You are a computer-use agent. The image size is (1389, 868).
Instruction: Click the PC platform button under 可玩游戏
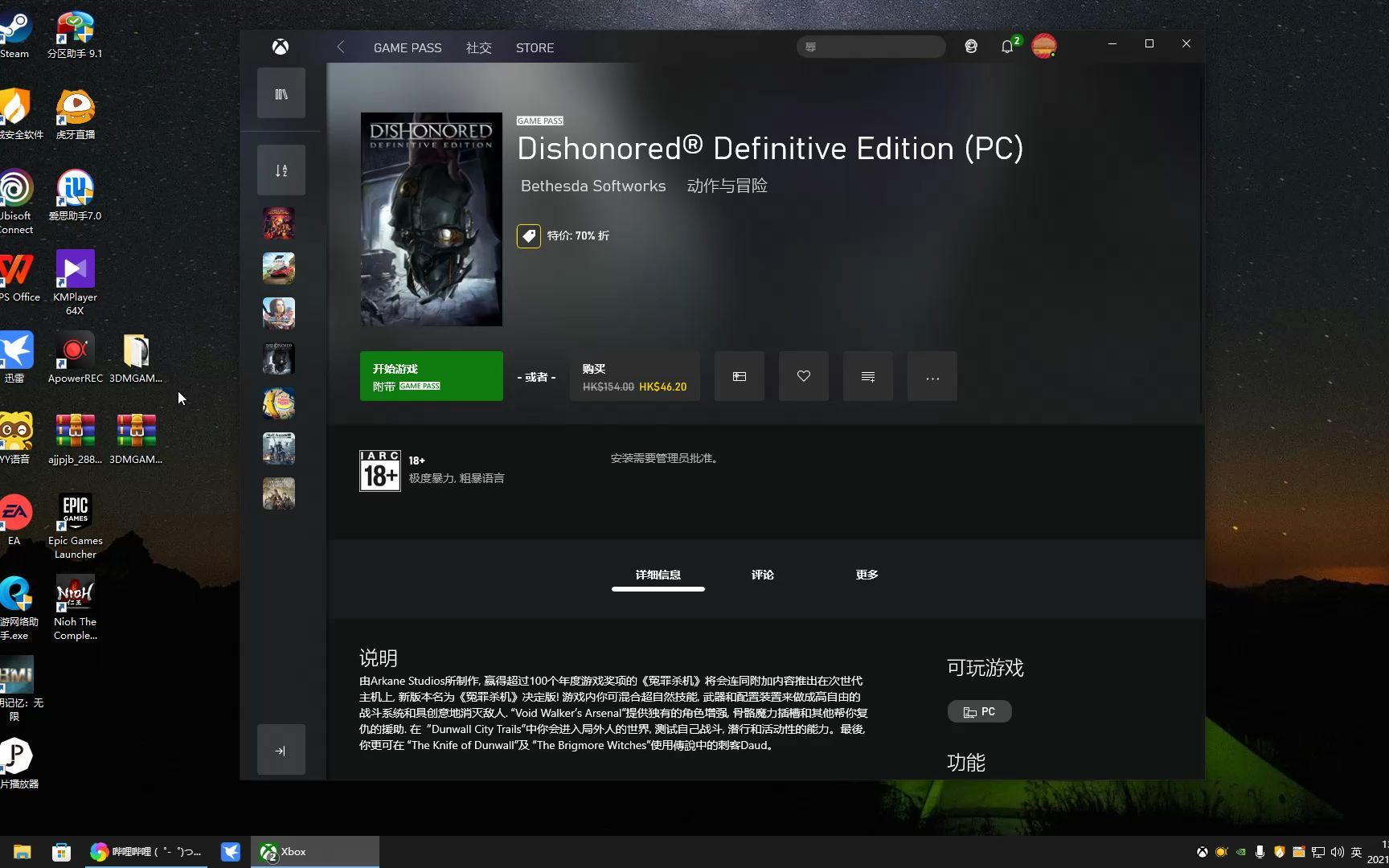pos(979,710)
